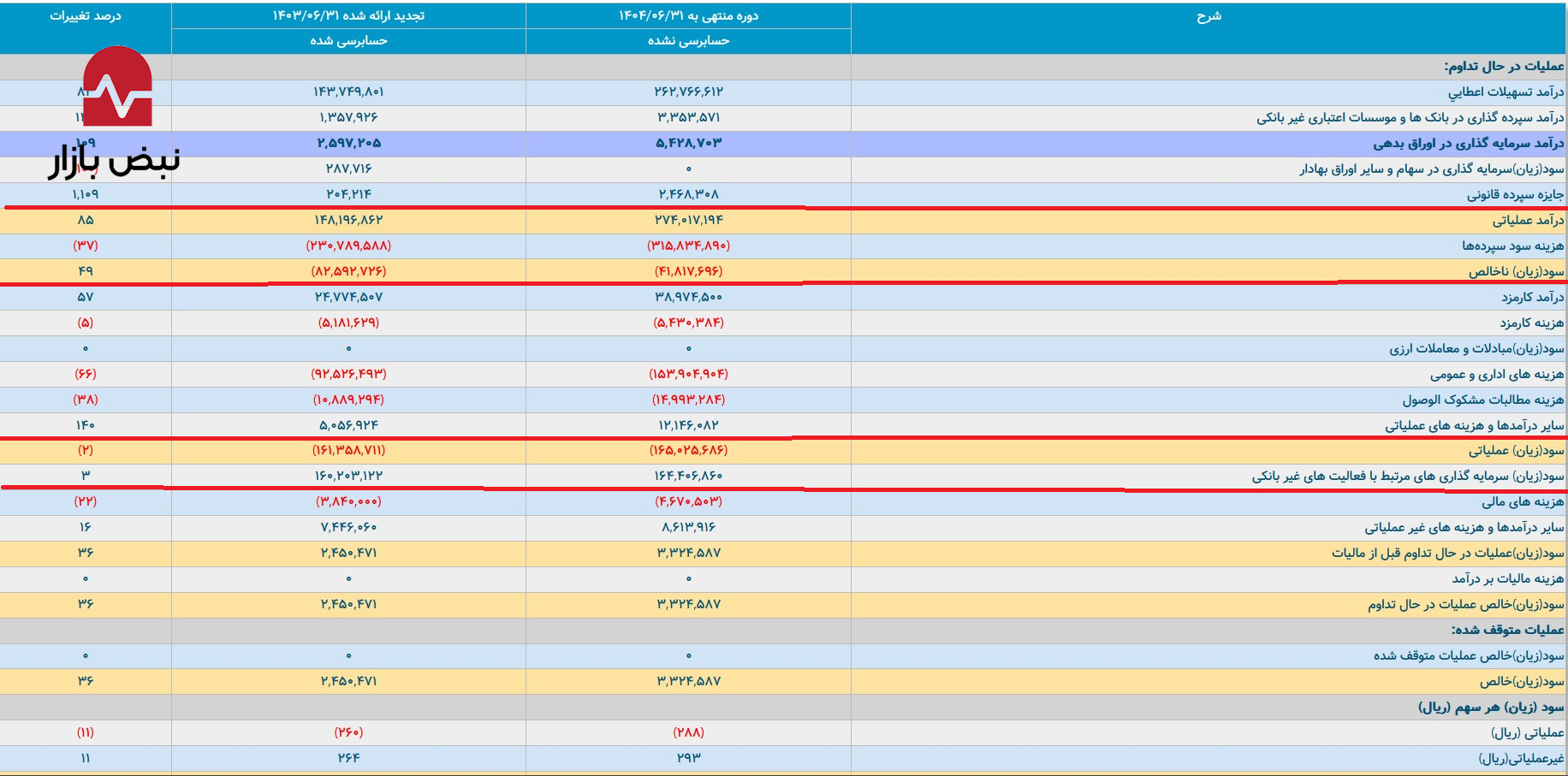
Task: Select the 'شرح' column header
Action: click(1209, 16)
